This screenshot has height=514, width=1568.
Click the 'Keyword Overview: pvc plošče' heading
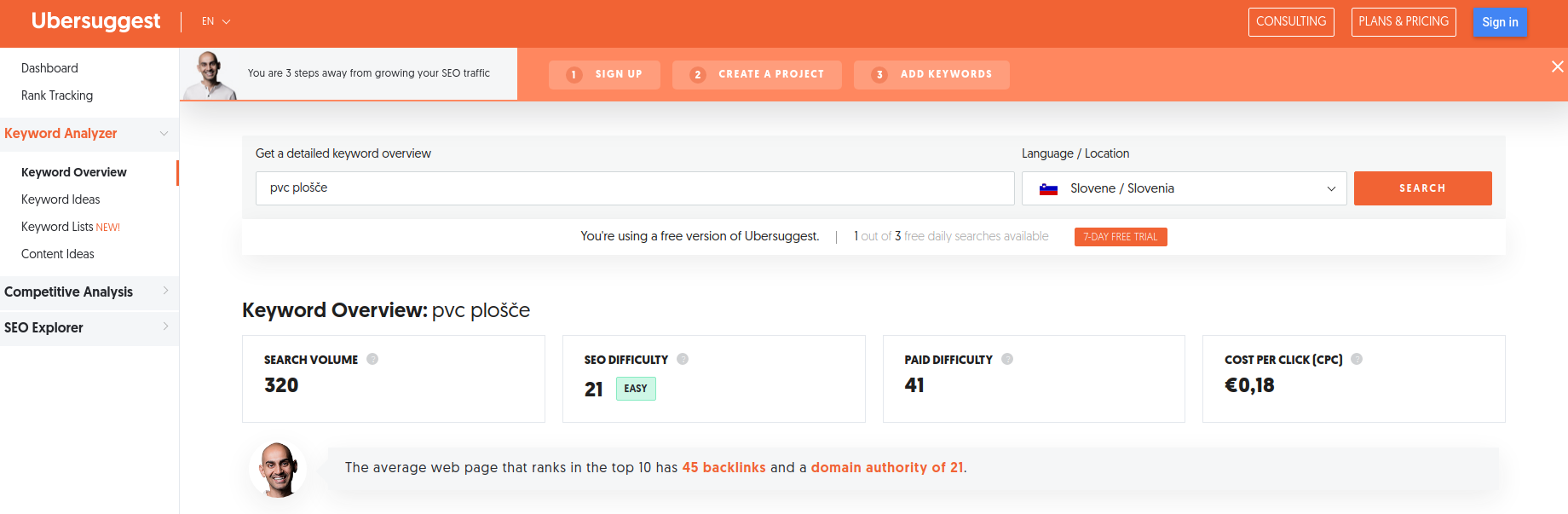[386, 310]
